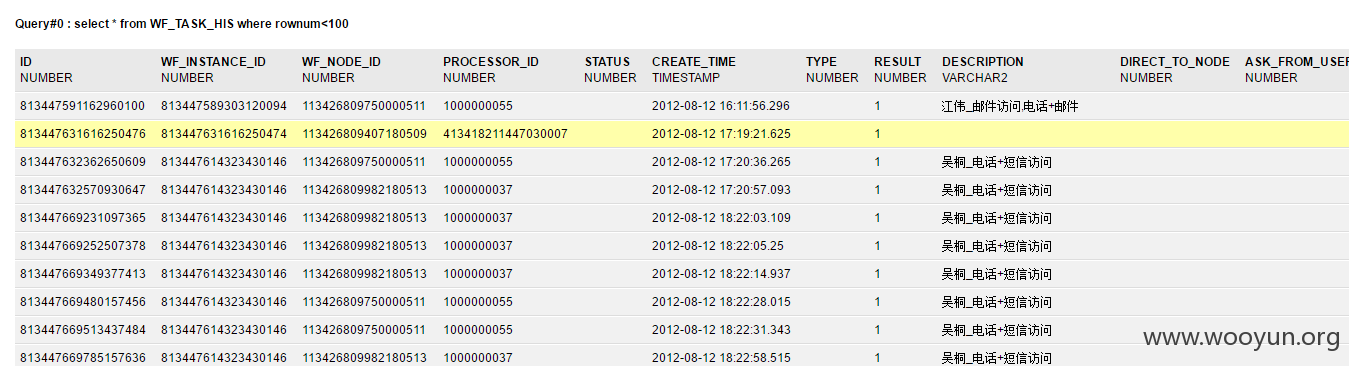Select the WF_INSTANCE_ID column header
Viewport: 1349px width, 366px height.
coord(213,62)
